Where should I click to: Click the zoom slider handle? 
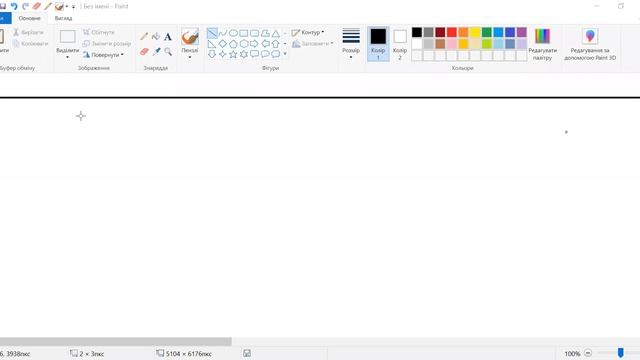pos(620,353)
